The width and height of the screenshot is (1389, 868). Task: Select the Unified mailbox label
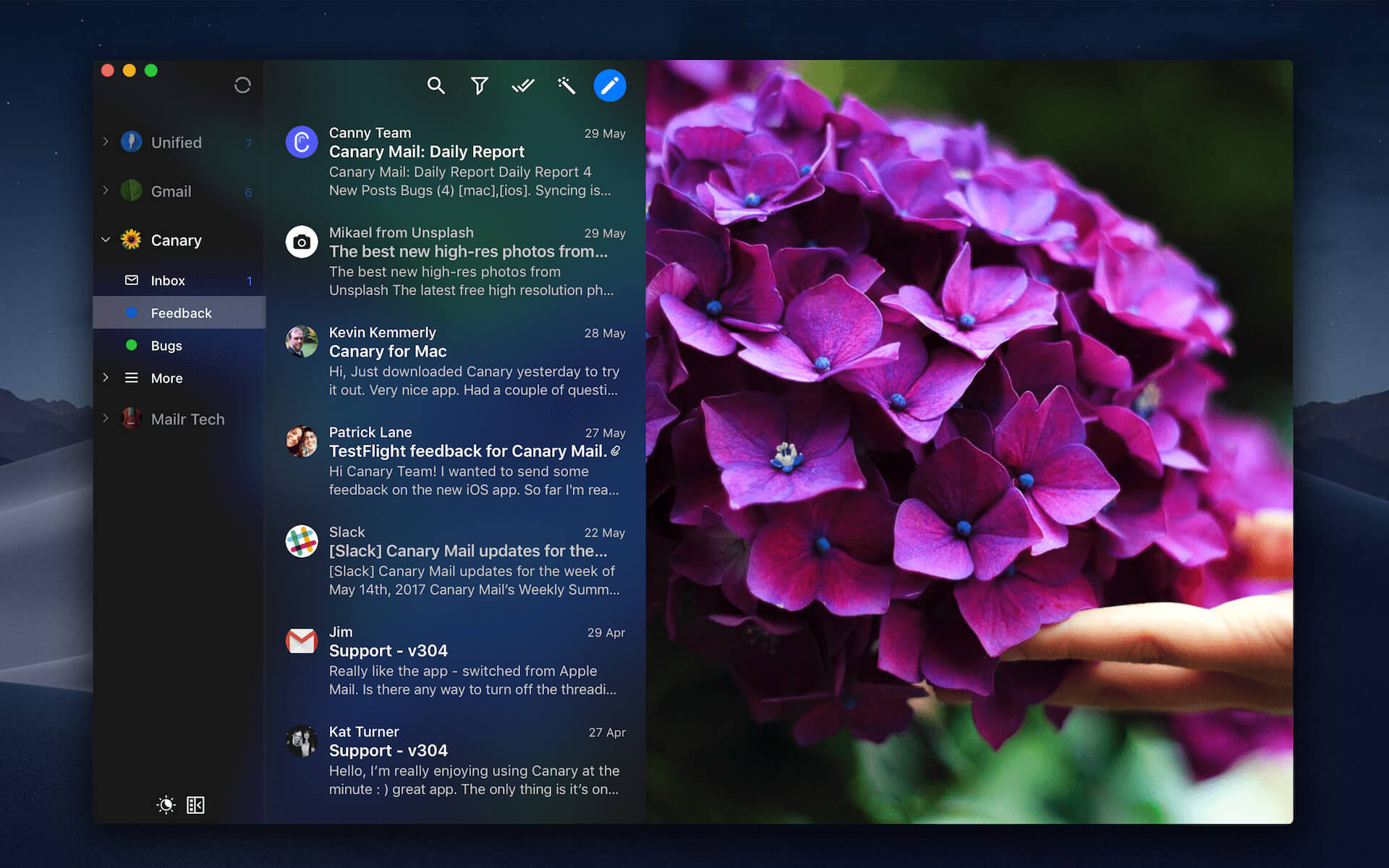pos(177,142)
